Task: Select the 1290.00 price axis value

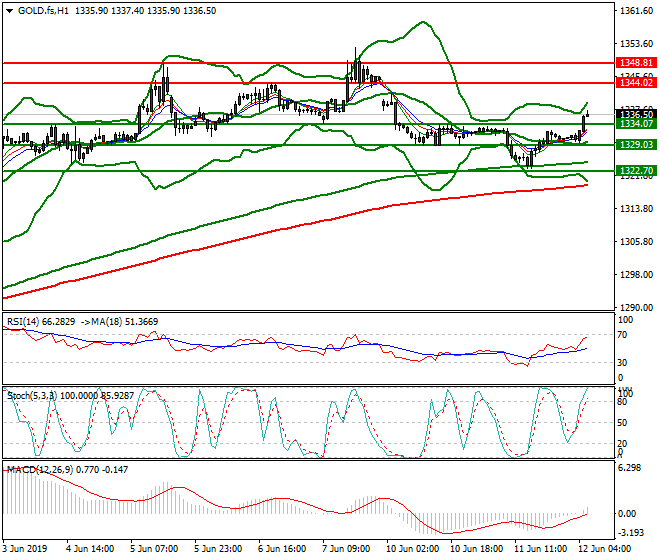Action: (636, 307)
